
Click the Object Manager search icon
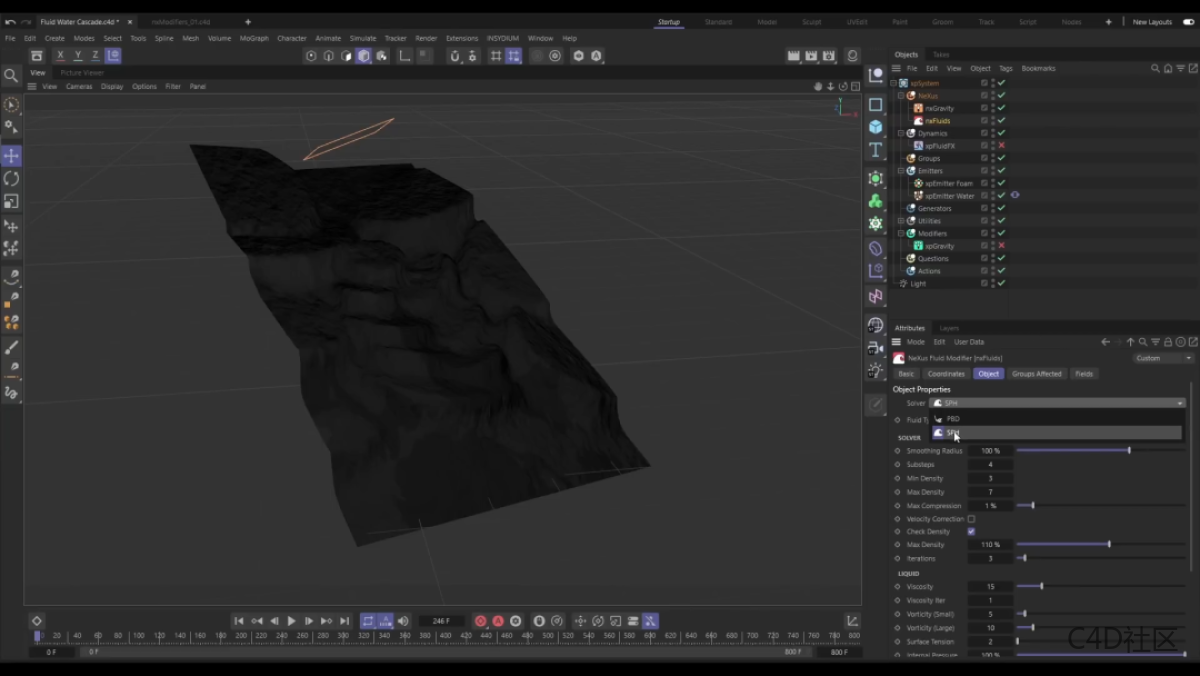click(1155, 69)
